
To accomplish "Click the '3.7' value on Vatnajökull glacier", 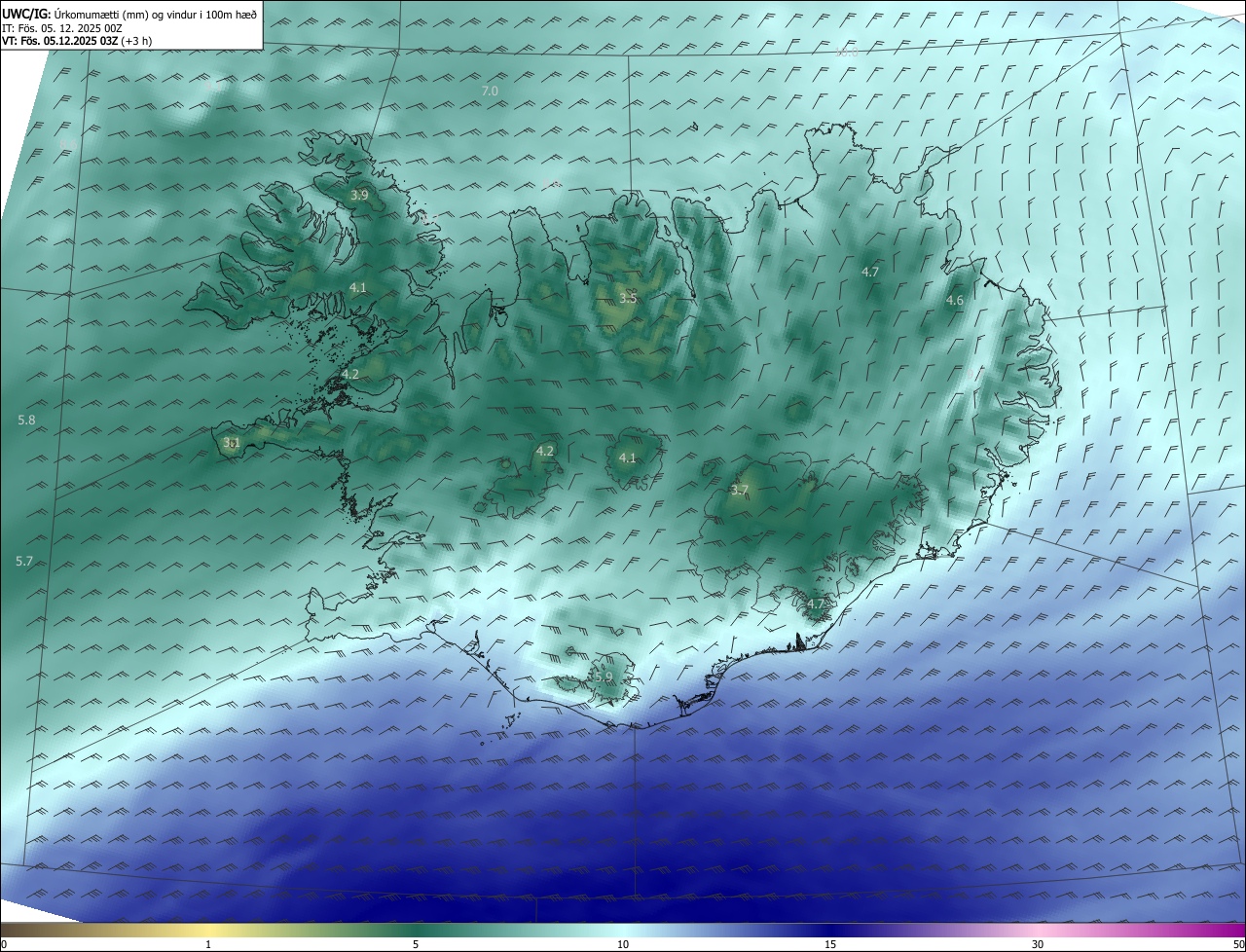I will click(740, 491).
